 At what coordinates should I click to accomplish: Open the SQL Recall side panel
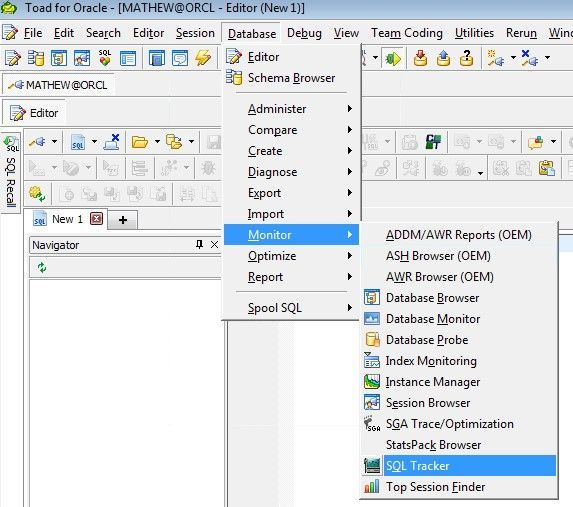point(11,172)
